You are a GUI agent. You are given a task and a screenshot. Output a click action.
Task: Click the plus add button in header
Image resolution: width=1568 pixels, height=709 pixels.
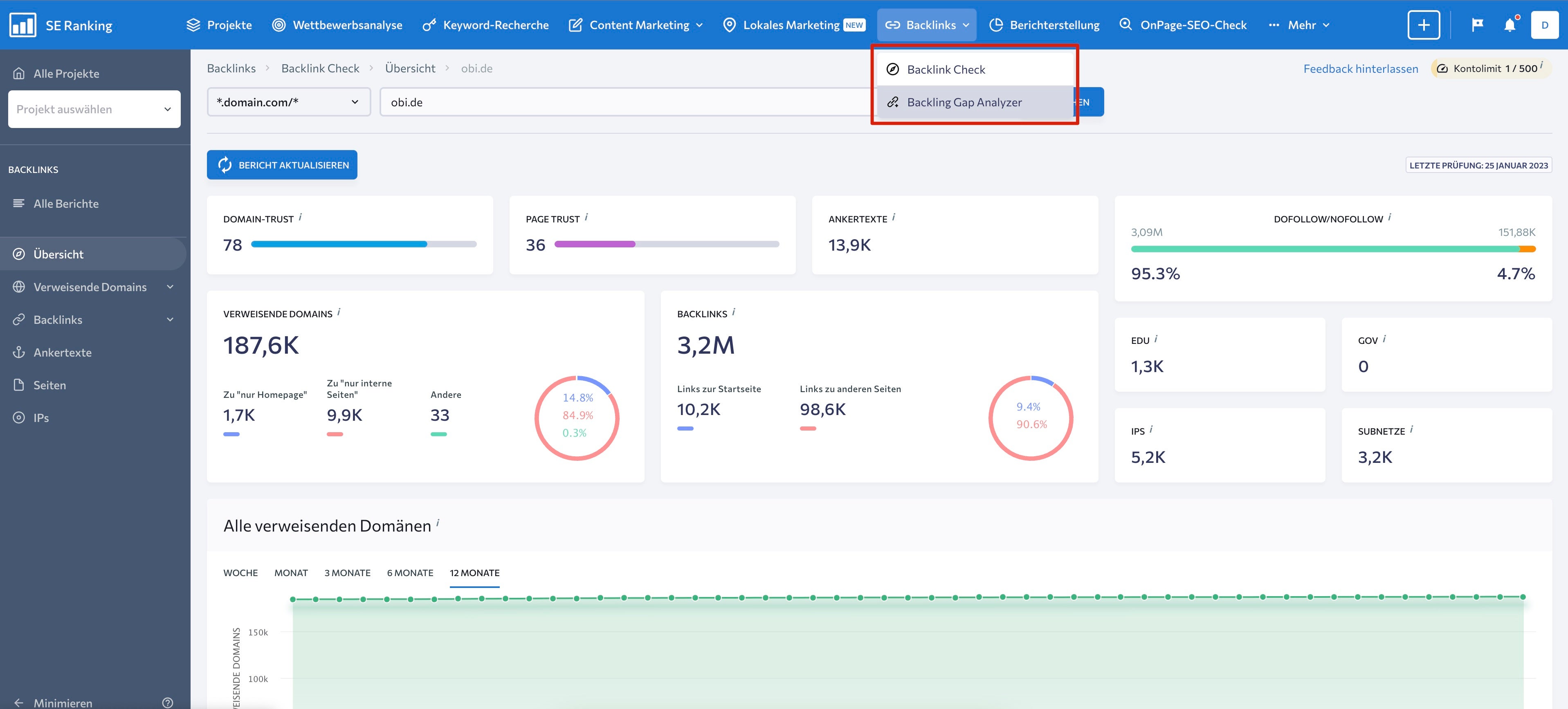pos(1423,25)
